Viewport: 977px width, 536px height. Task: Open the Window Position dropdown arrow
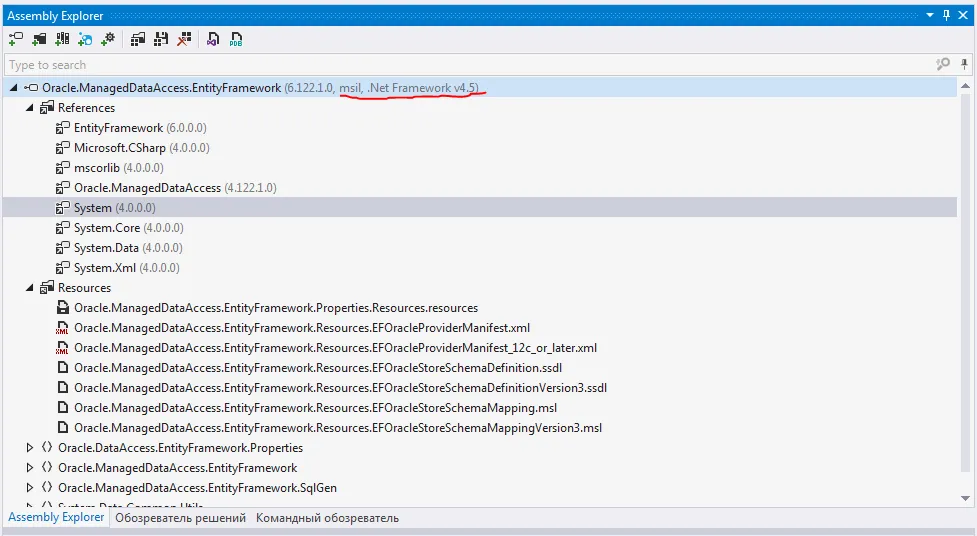(x=930, y=15)
